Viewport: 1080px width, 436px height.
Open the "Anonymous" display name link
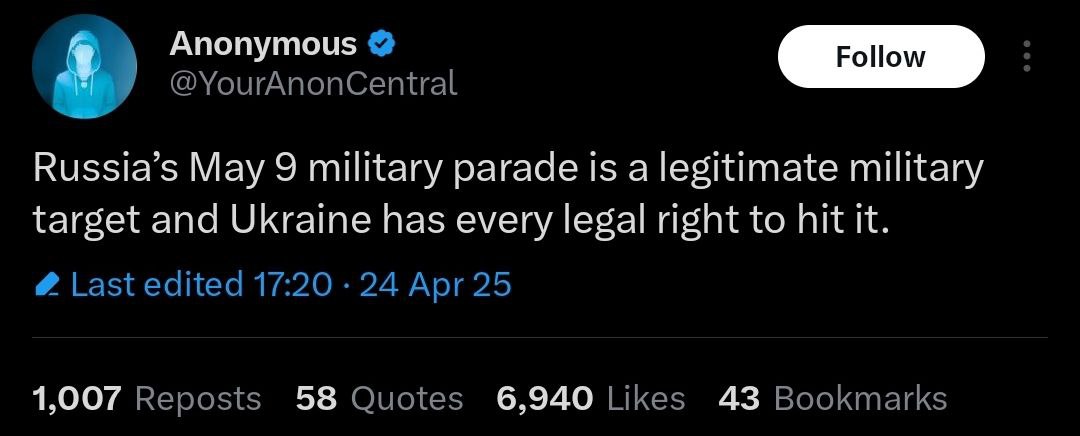pyautogui.click(x=263, y=44)
